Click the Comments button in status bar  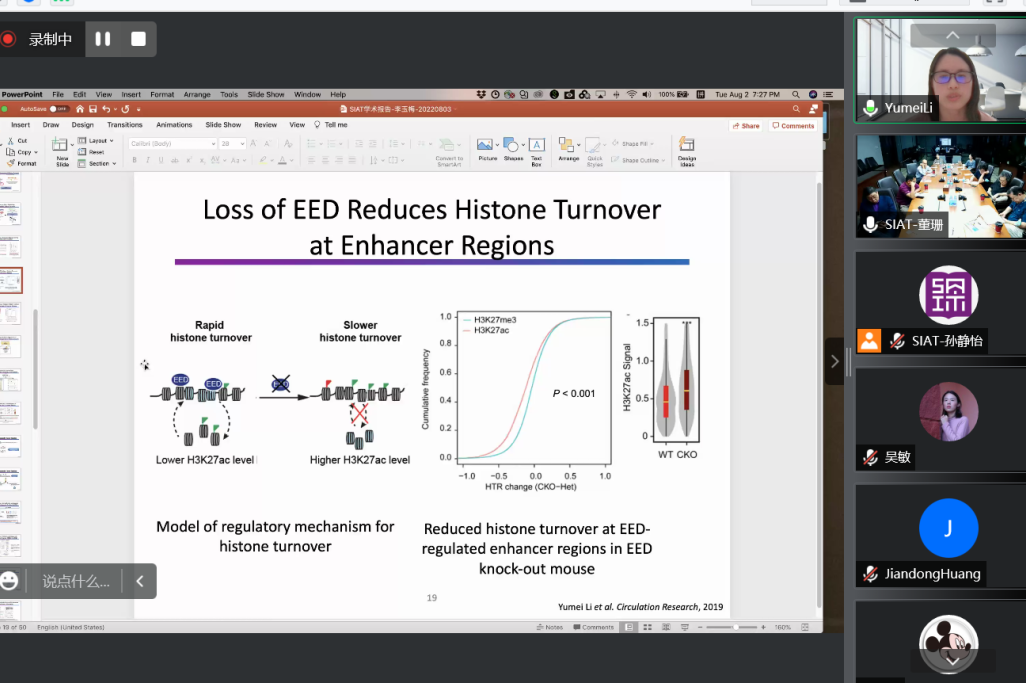(593, 627)
